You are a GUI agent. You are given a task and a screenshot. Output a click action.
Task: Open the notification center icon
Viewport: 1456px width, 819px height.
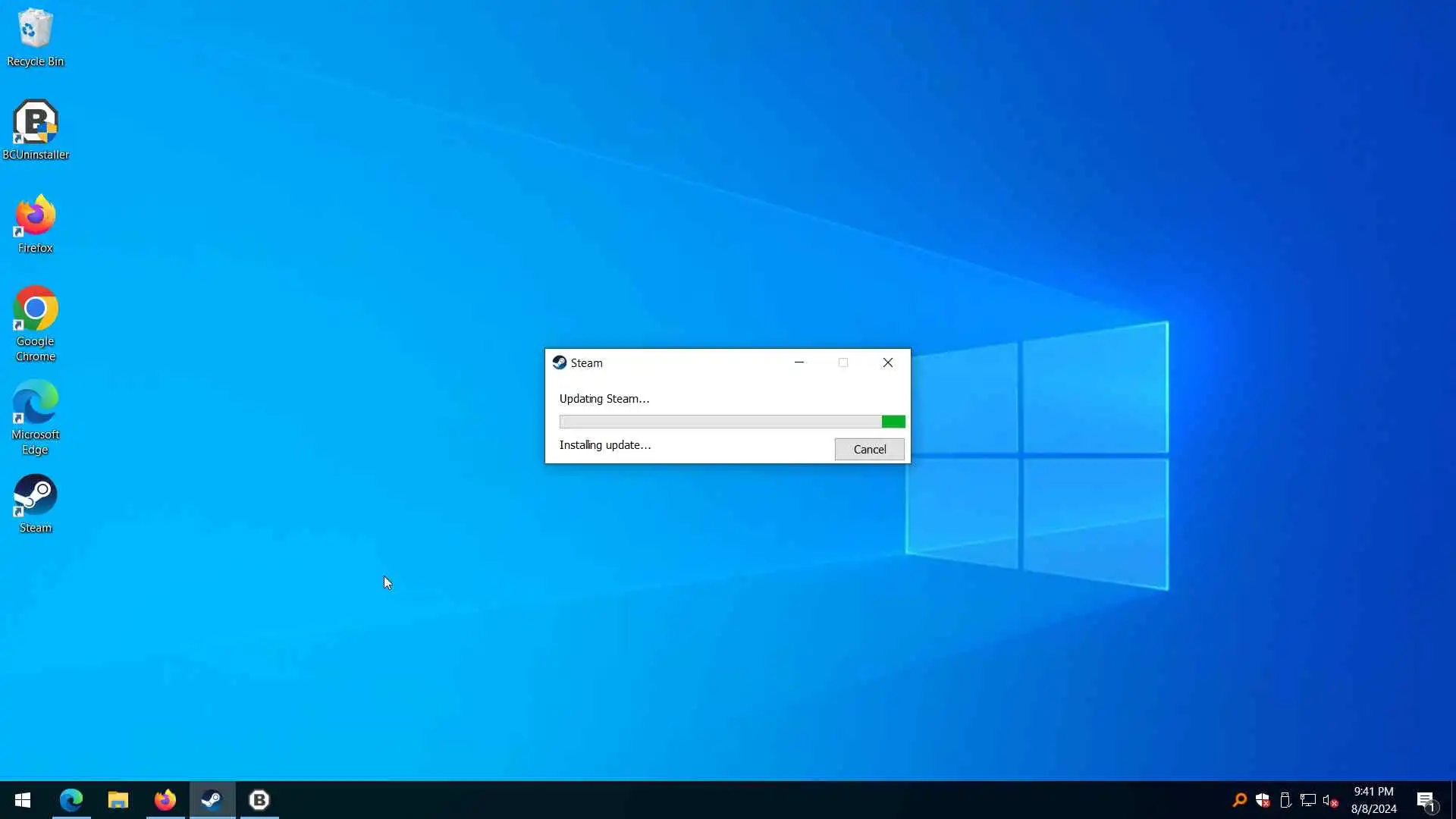tap(1426, 800)
